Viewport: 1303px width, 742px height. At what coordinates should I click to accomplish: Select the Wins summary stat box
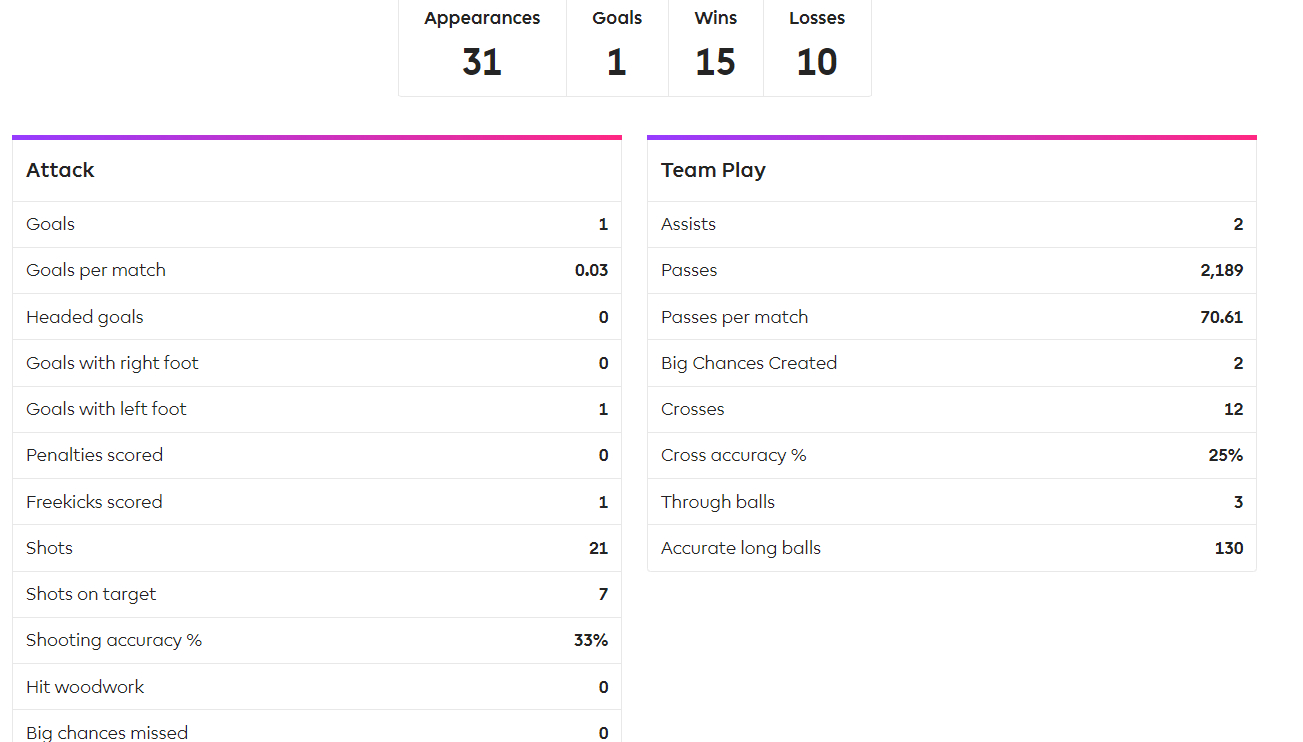tap(715, 48)
